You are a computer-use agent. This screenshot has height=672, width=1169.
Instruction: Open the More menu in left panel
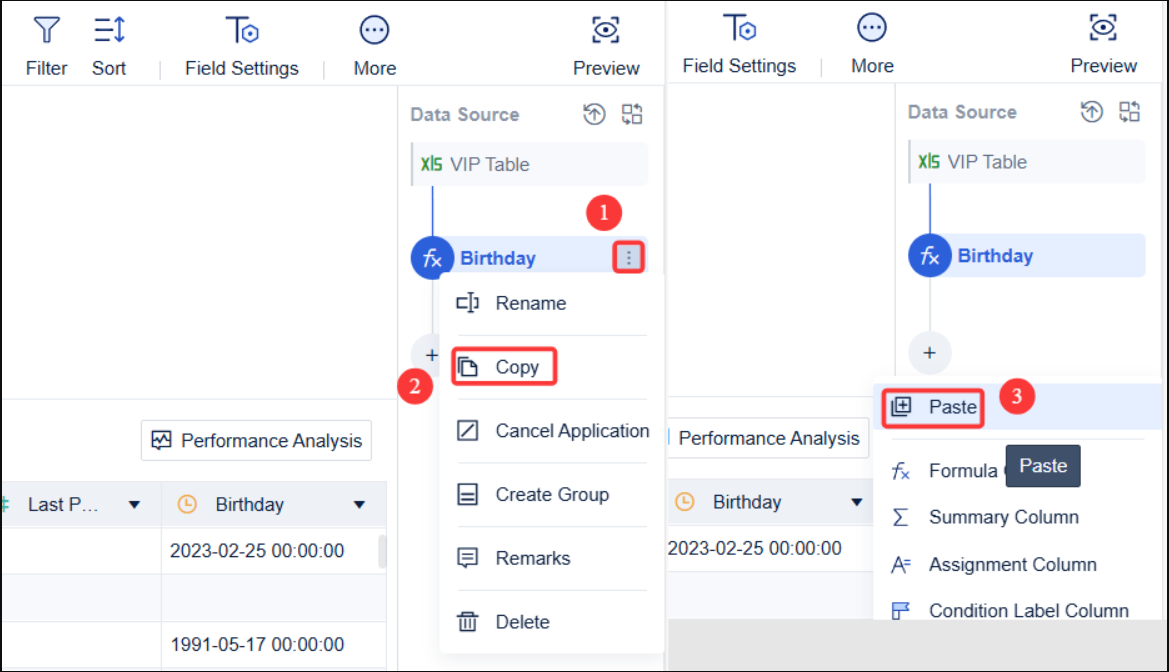click(x=374, y=46)
